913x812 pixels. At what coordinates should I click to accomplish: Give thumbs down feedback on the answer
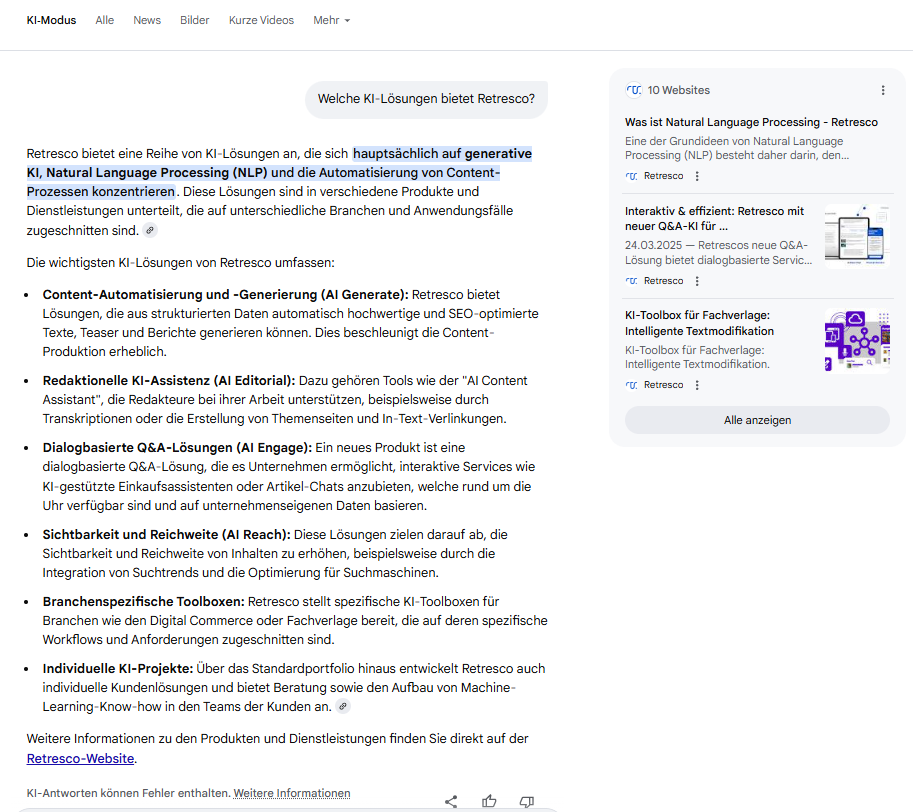point(526,801)
